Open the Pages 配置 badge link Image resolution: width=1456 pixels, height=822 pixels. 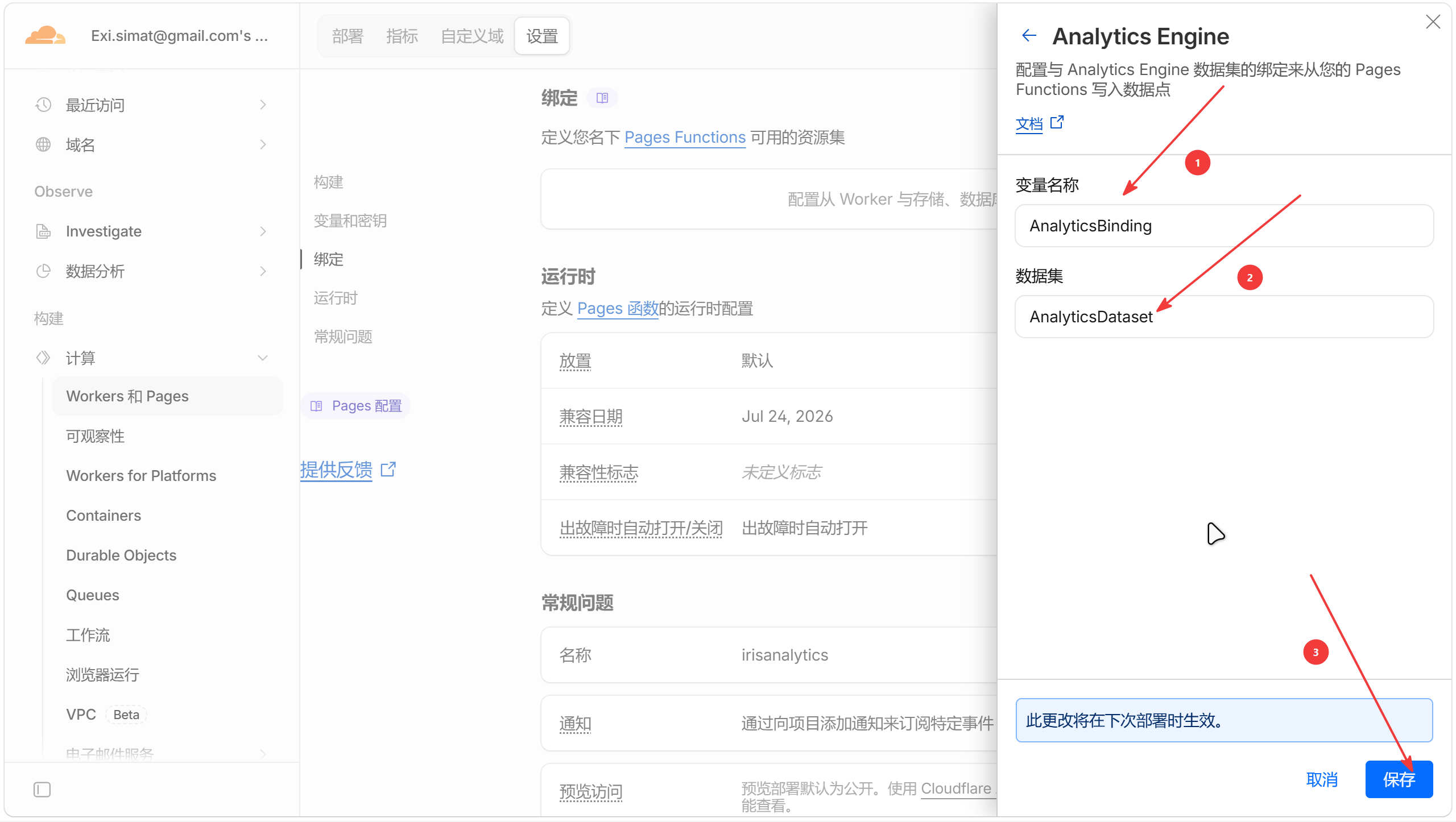[356, 406]
